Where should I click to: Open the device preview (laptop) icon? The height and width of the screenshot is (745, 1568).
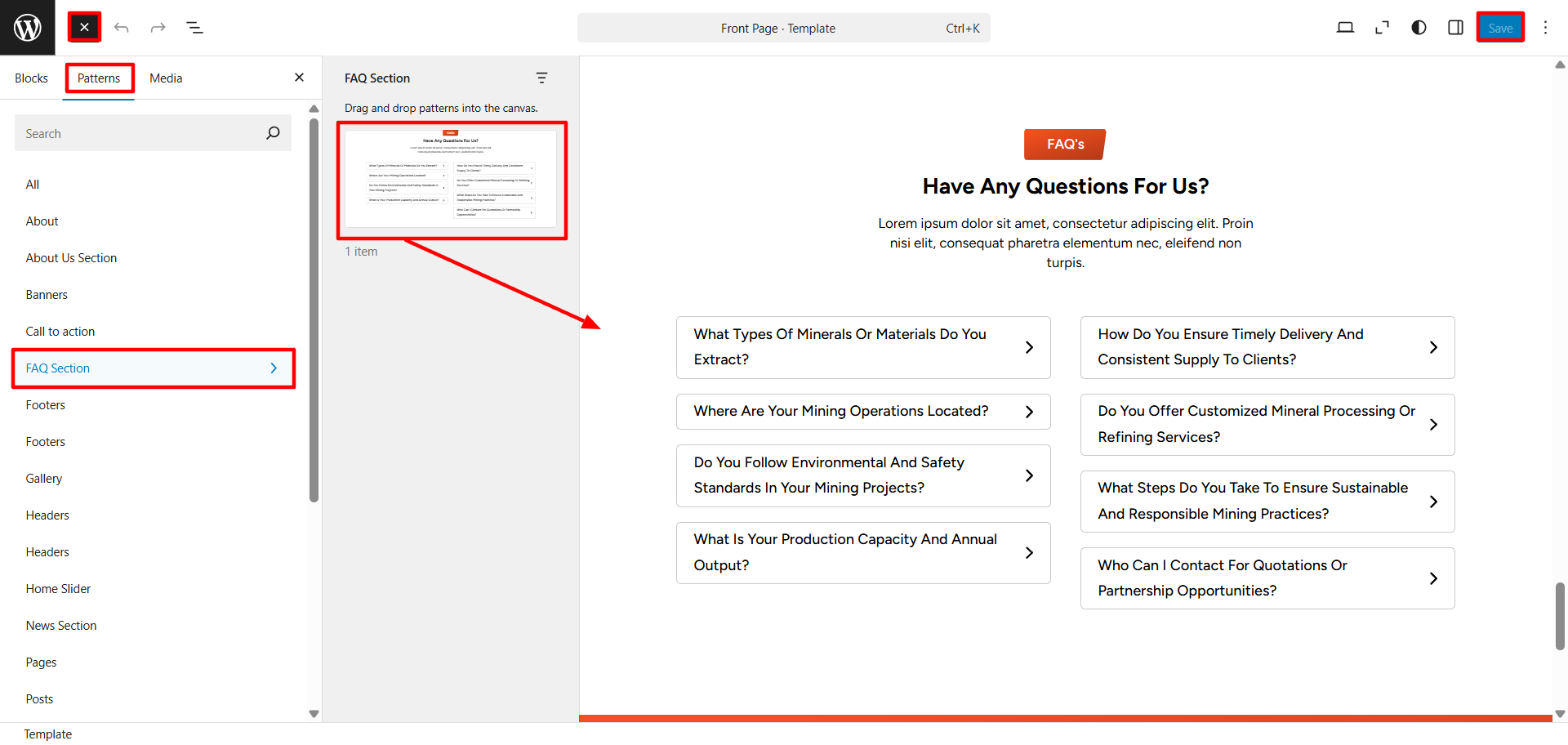[1345, 28]
